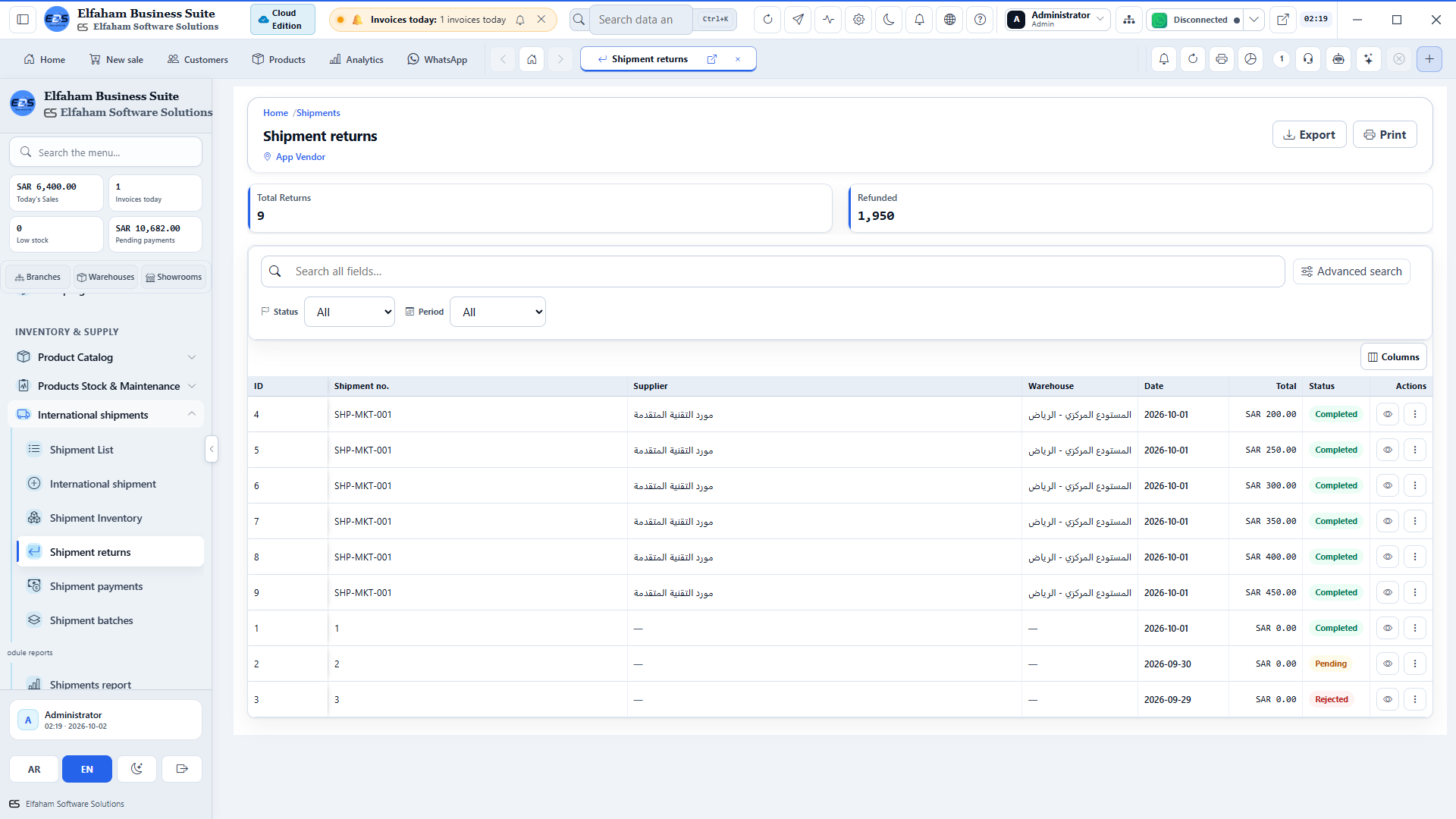
Task: Expand the Product Catalog menu section
Action: point(106,357)
